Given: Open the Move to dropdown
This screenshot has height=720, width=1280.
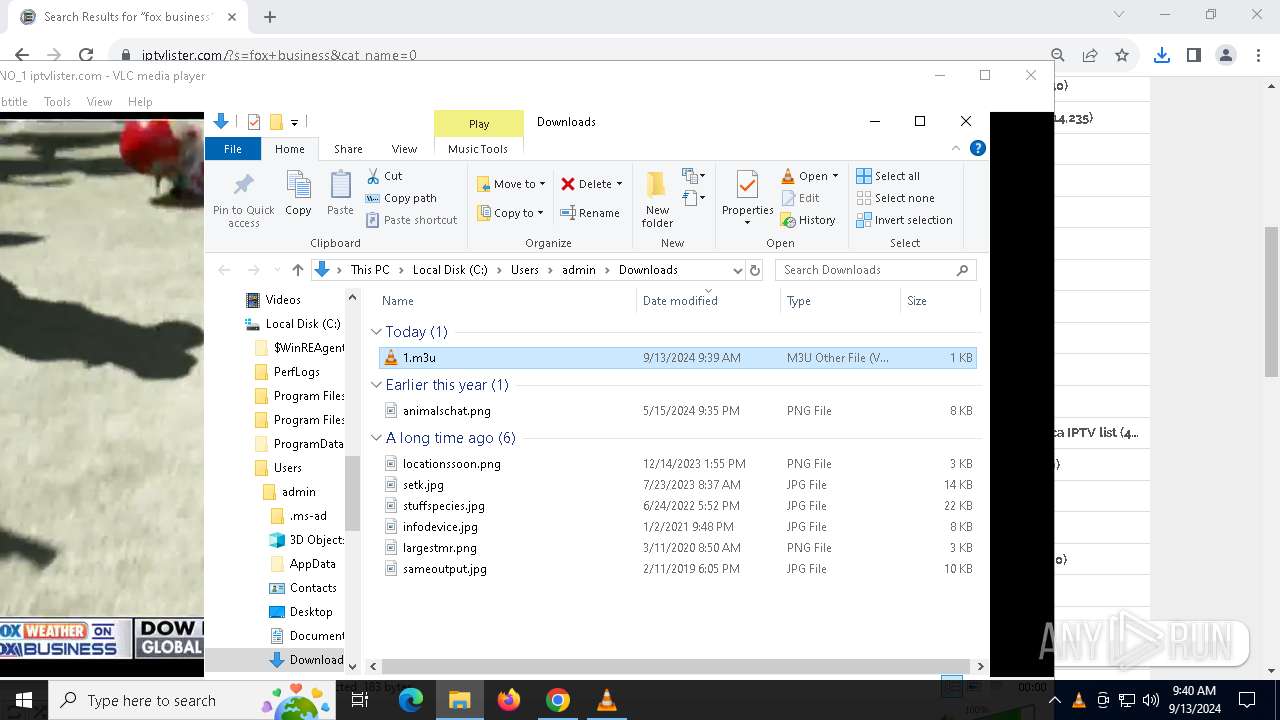Looking at the screenshot, I should tap(511, 184).
